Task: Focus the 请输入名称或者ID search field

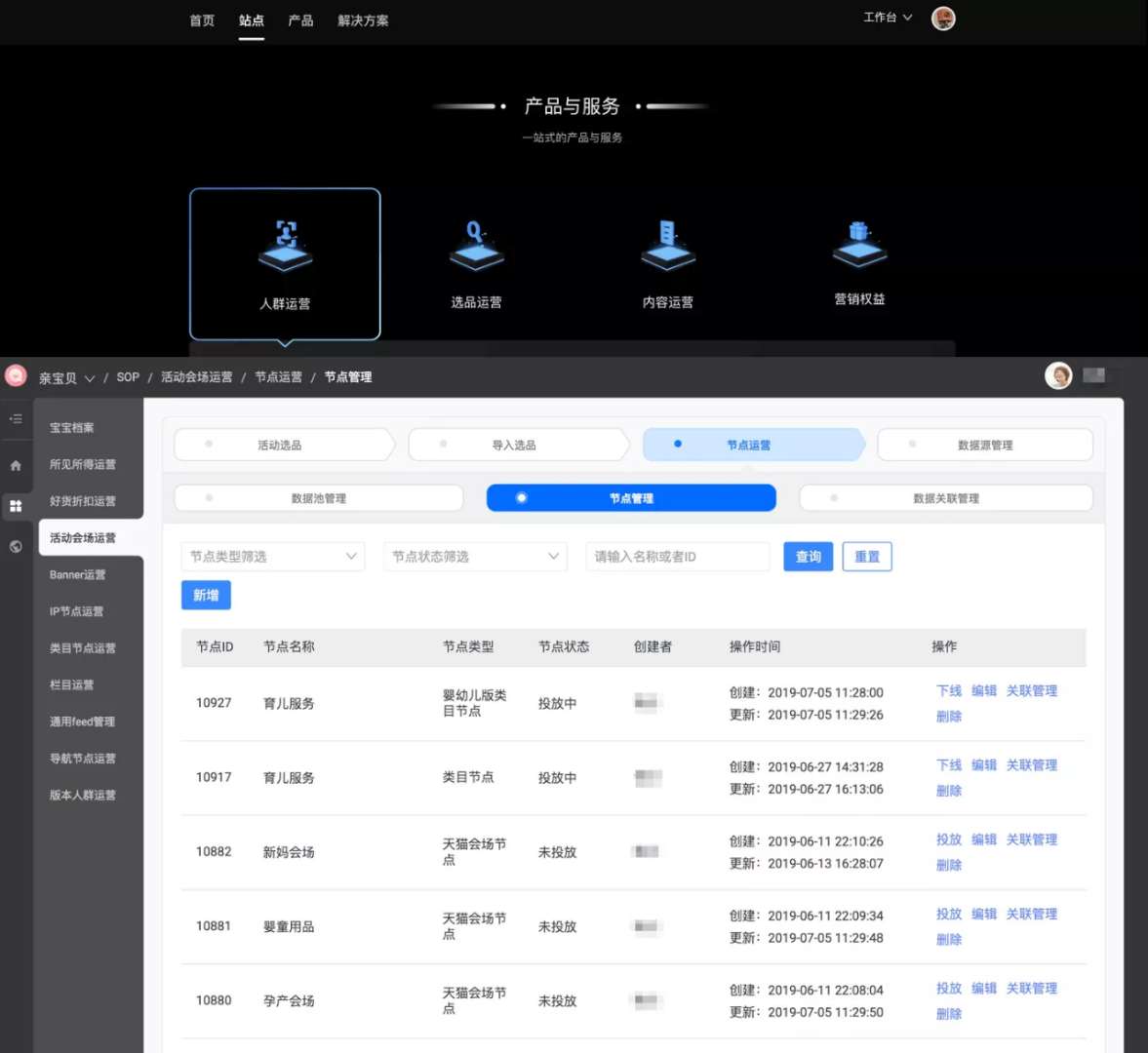Action: [x=677, y=556]
